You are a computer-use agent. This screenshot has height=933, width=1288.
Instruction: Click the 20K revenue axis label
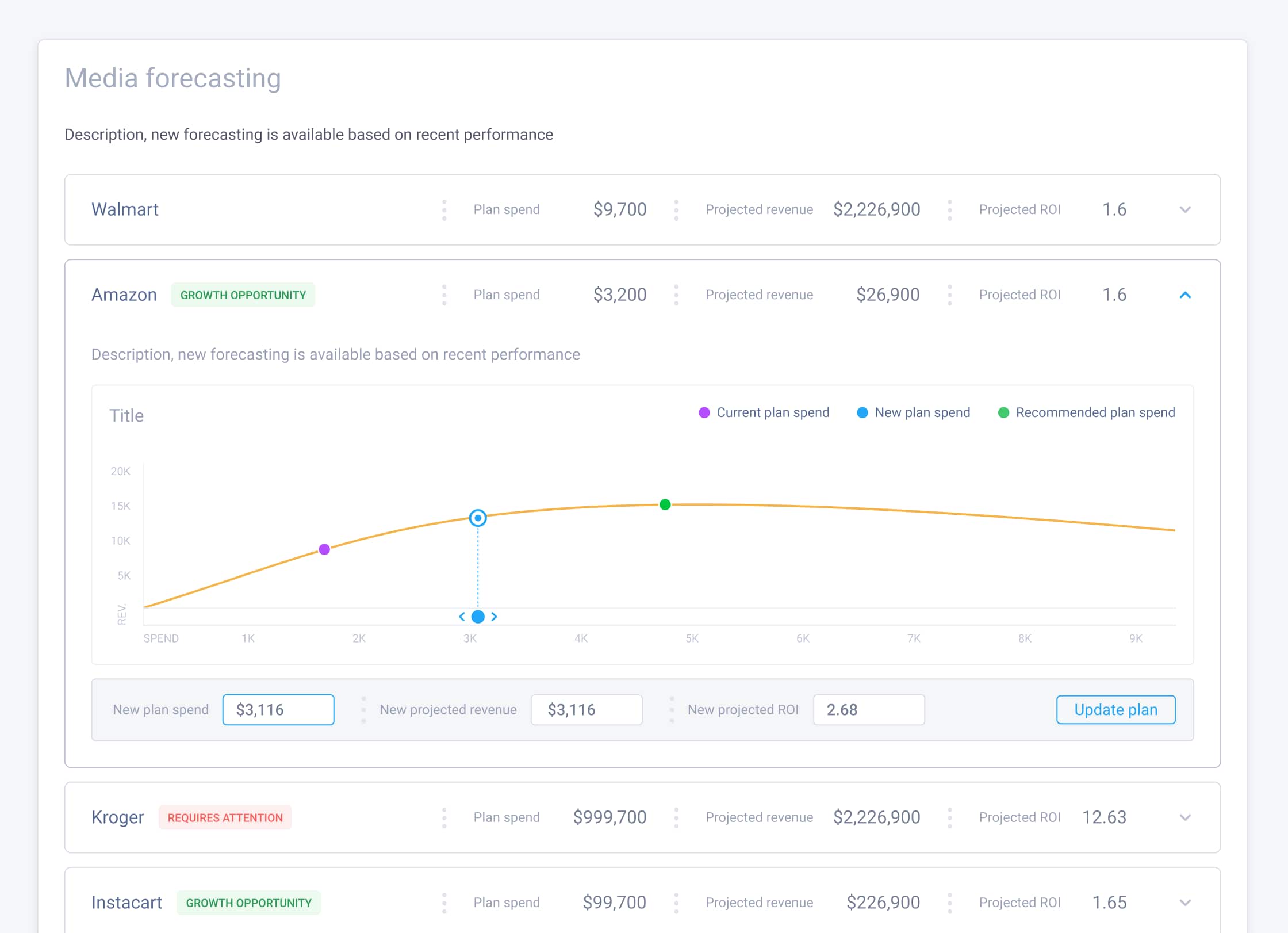[120, 471]
